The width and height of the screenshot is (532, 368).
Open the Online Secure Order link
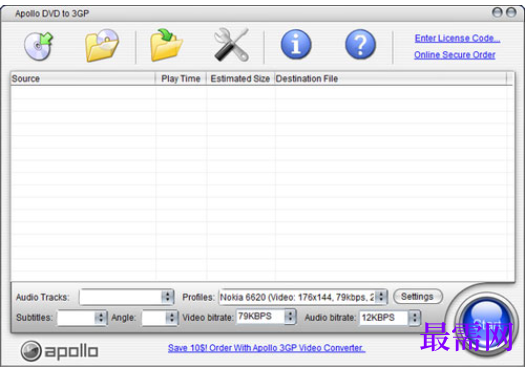coord(454,55)
